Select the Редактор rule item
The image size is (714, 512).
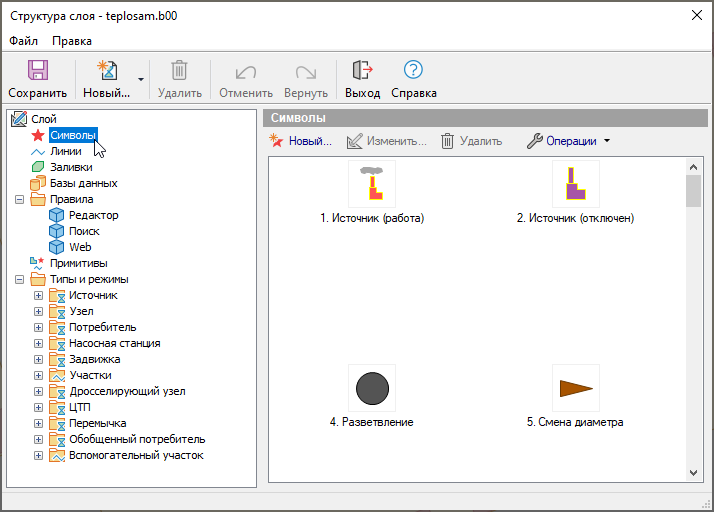click(x=93, y=215)
